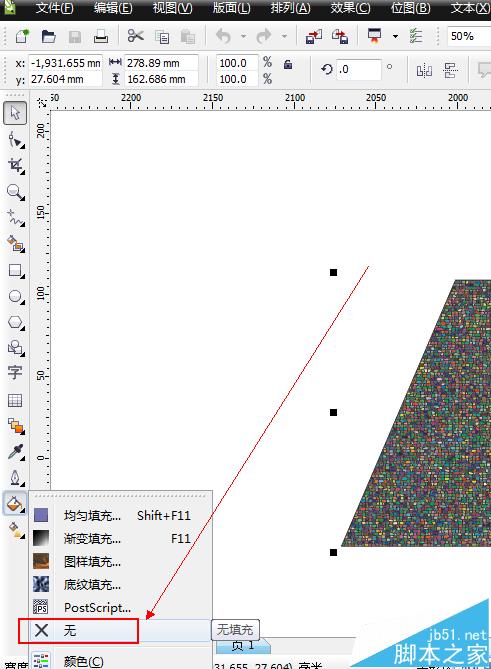Click the Mirror horizontally icon
This screenshot has height=669, width=491.
click(424, 70)
